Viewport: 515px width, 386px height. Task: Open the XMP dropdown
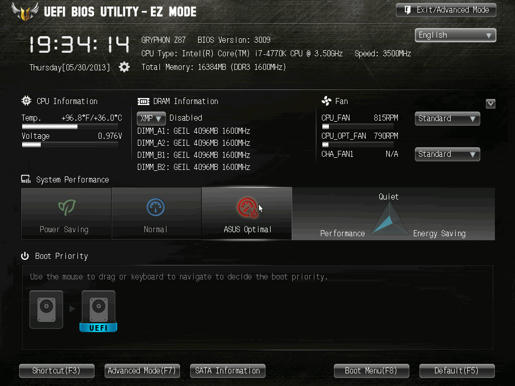pos(151,118)
